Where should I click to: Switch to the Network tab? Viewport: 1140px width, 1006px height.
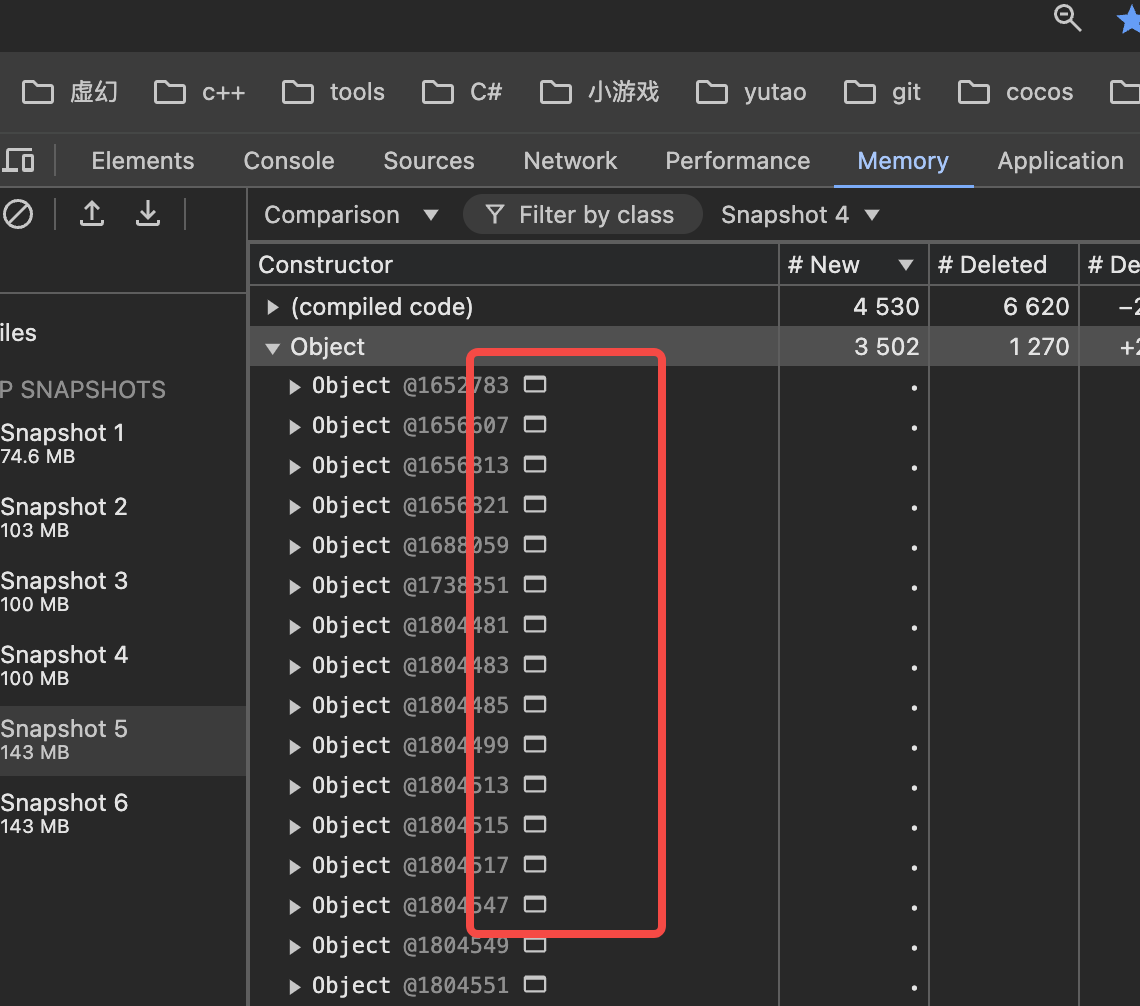[570, 161]
